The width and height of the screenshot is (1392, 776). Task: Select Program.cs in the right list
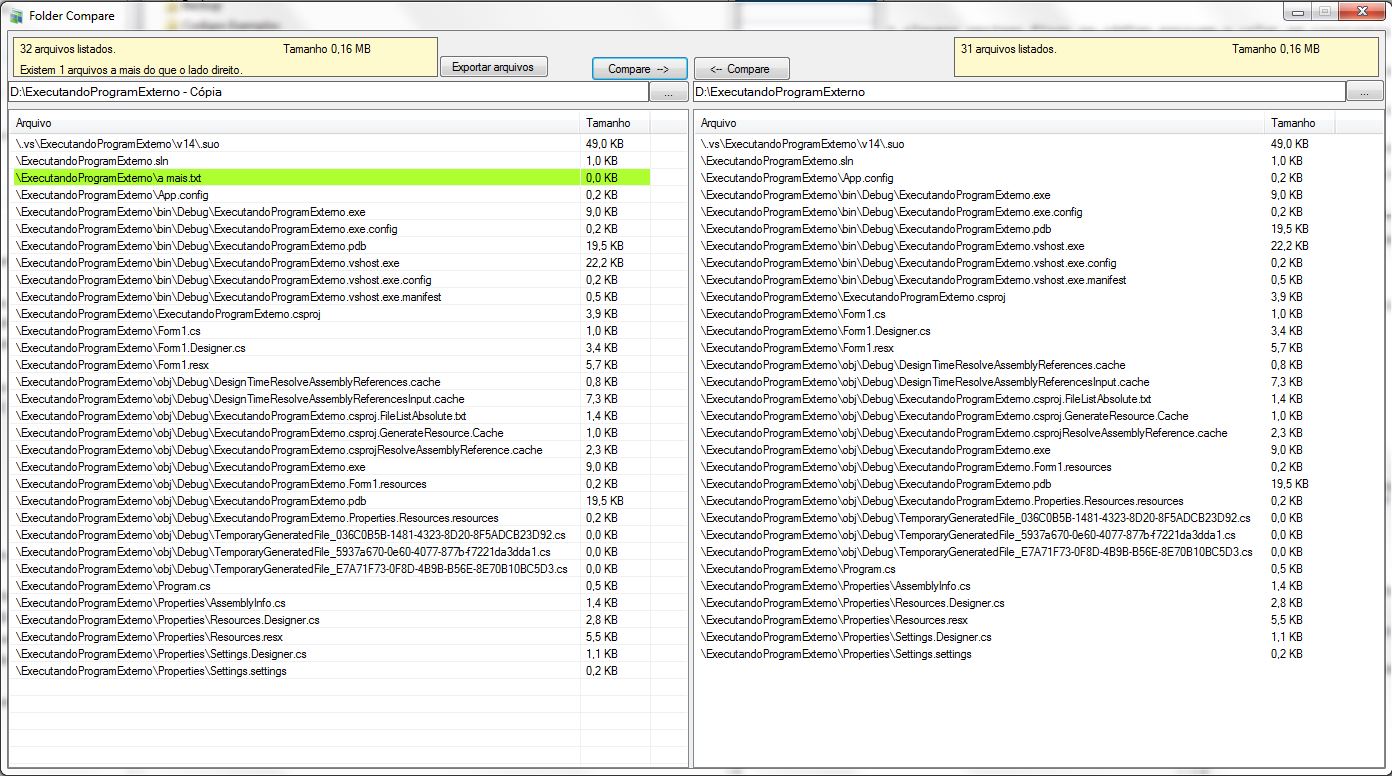pyautogui.click(x=799, y=569)
